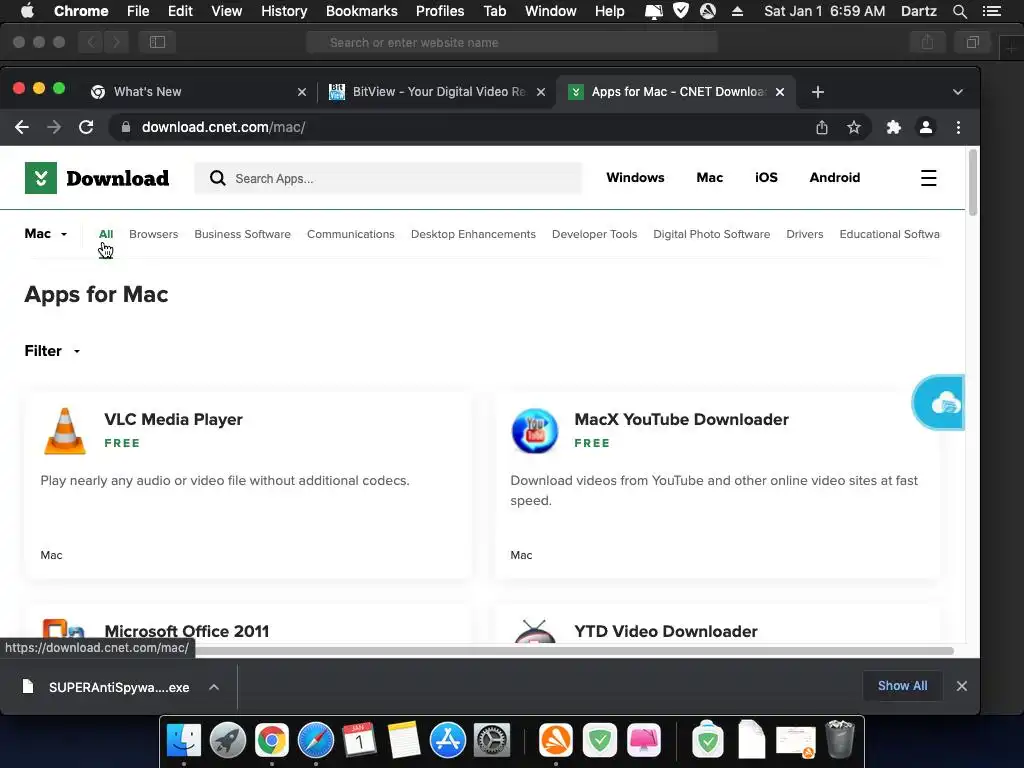Viewport: 1024px width, 768px height.
Task: Close the downloads bar
Action: [961, 686]
